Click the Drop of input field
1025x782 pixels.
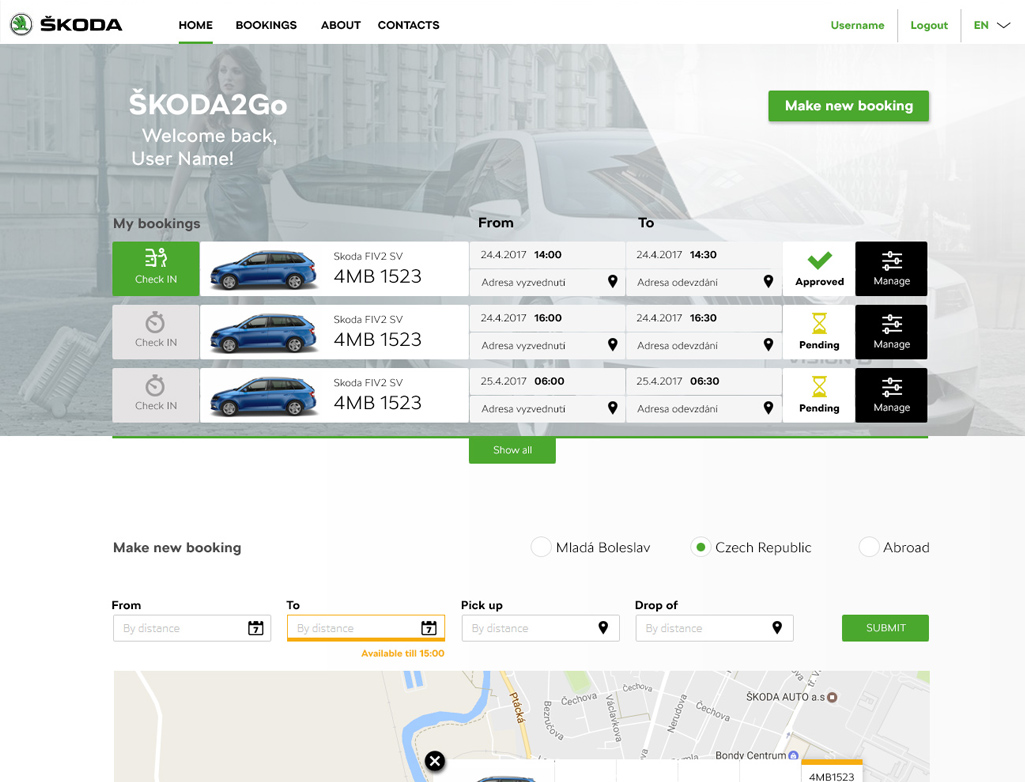pos(714,628)
